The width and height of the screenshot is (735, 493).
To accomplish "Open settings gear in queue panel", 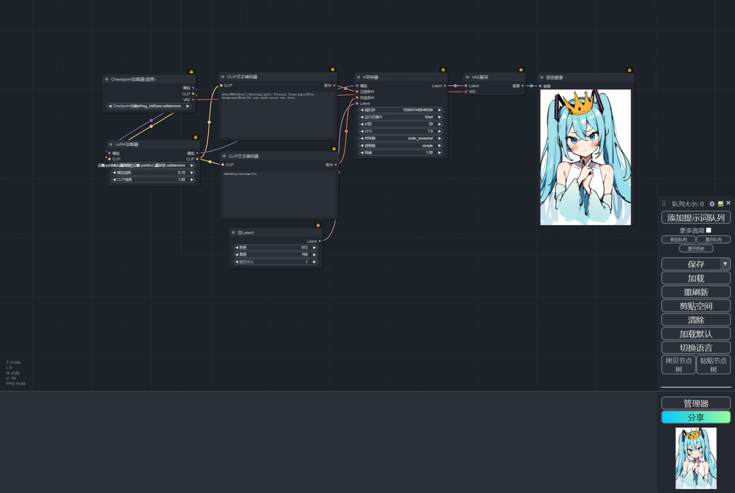I will point(712,204).
